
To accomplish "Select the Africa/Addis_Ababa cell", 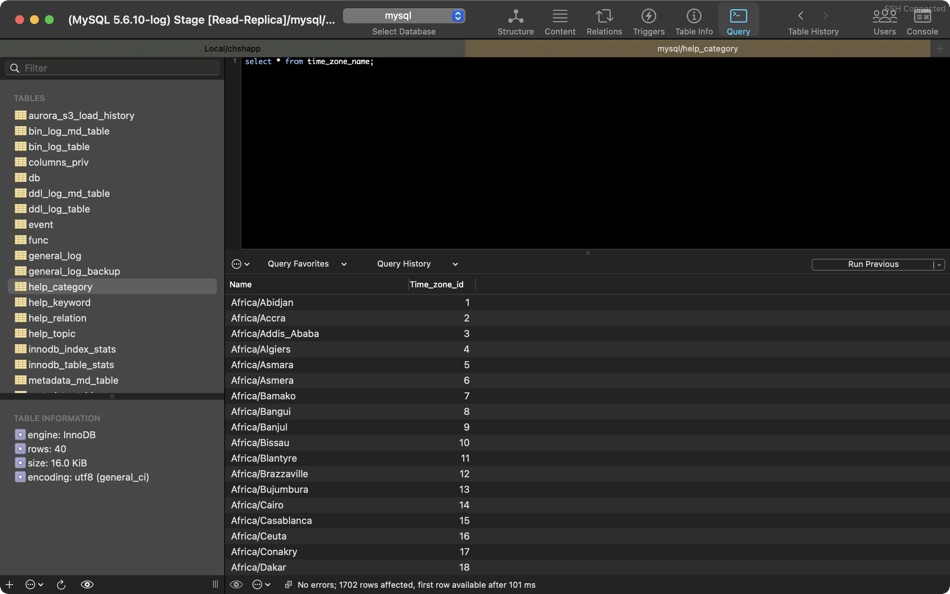I will pyautogui.click(x=275, y=333).
